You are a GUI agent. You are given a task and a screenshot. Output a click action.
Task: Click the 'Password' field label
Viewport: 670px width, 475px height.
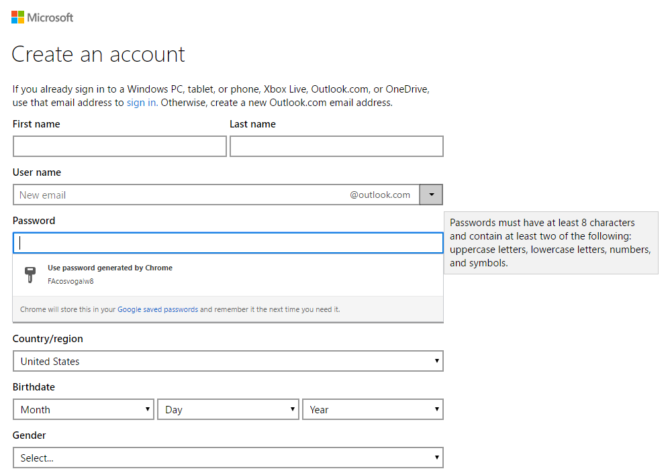[x=34, y=220]
